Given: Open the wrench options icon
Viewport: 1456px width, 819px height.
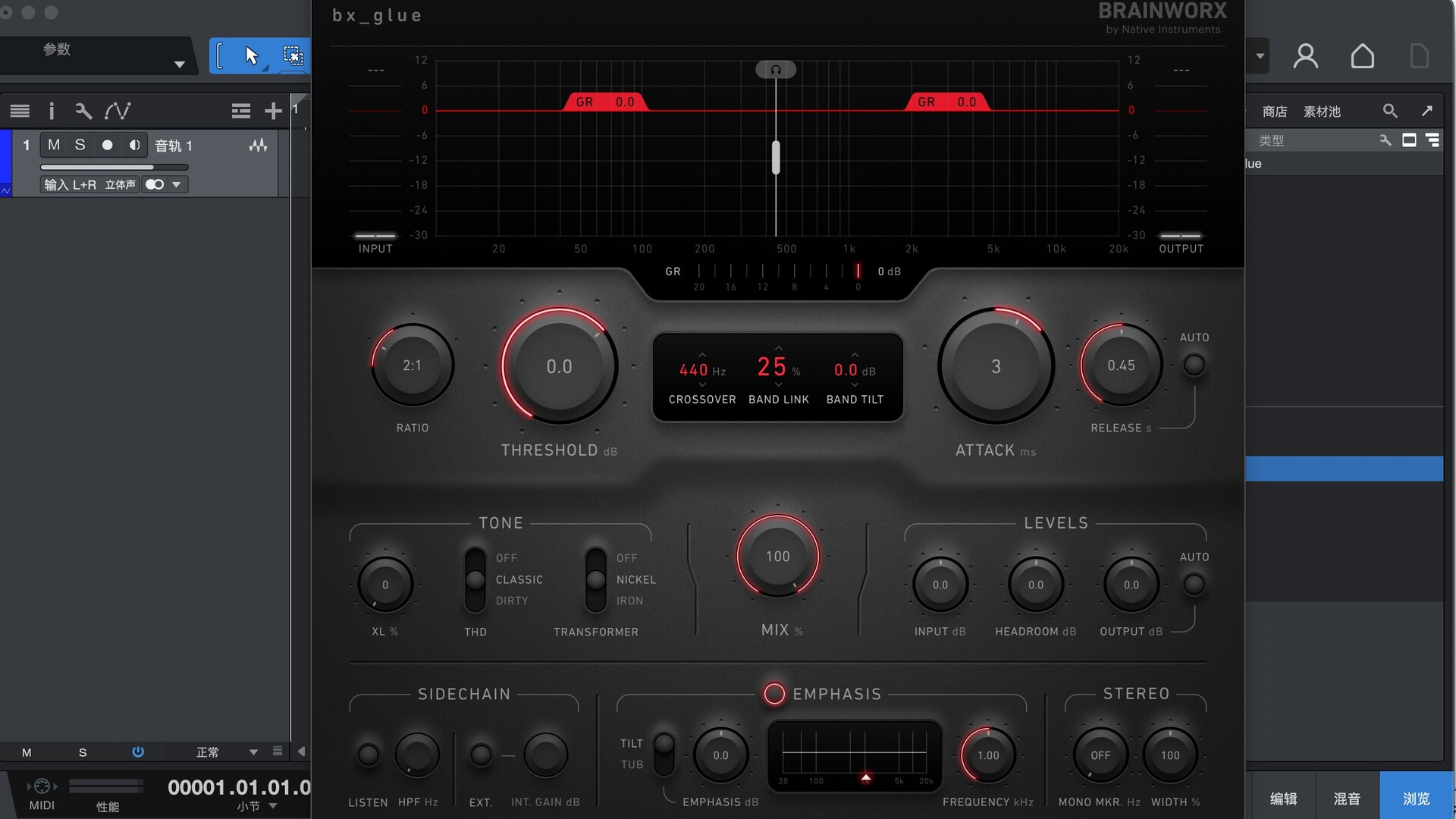Looking at the screenshot, I should tap(83, 111).
